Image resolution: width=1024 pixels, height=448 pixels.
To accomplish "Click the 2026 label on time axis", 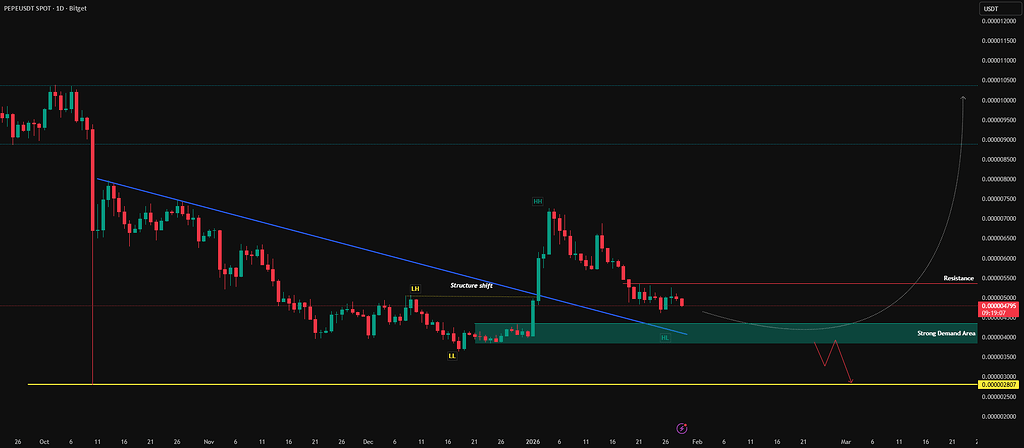I will 531,440.
